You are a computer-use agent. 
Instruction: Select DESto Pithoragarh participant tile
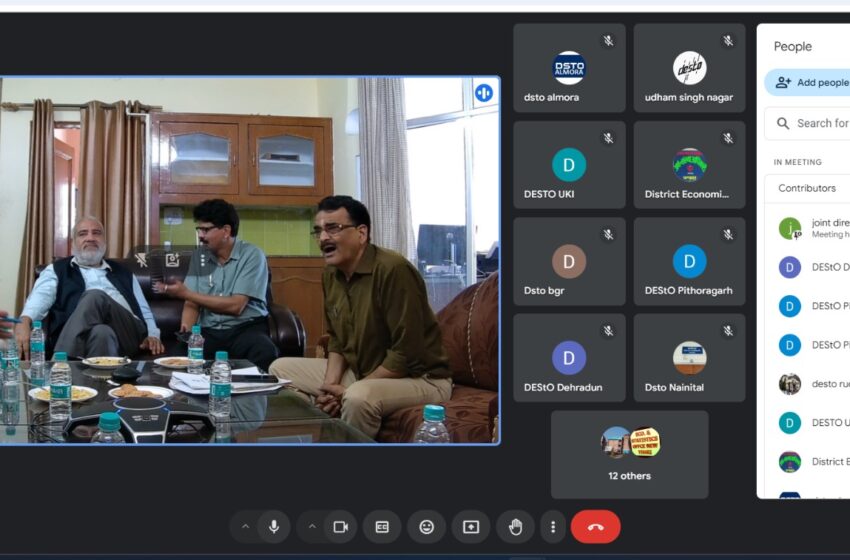click(x=689, y=264)
